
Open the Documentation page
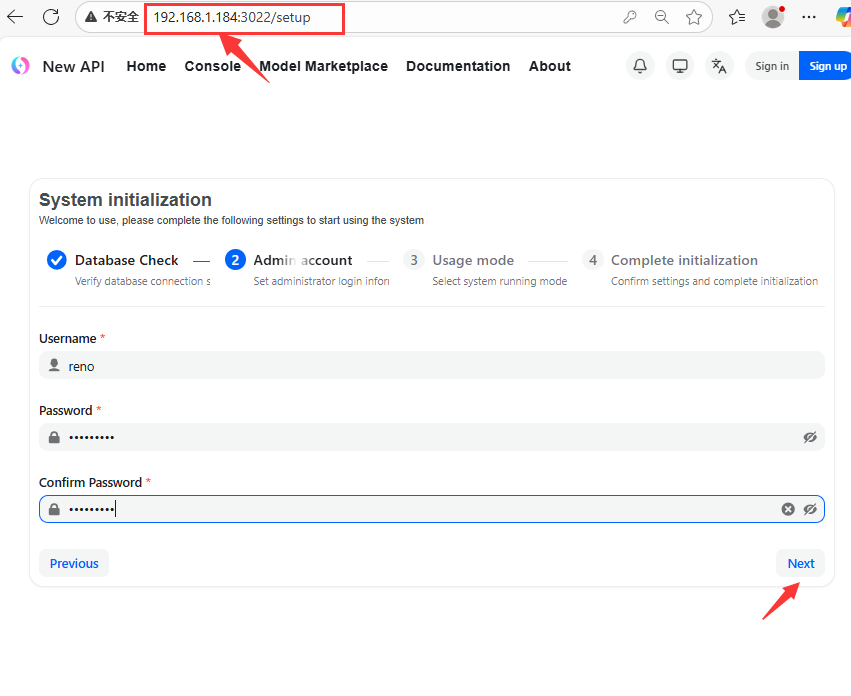458,66
